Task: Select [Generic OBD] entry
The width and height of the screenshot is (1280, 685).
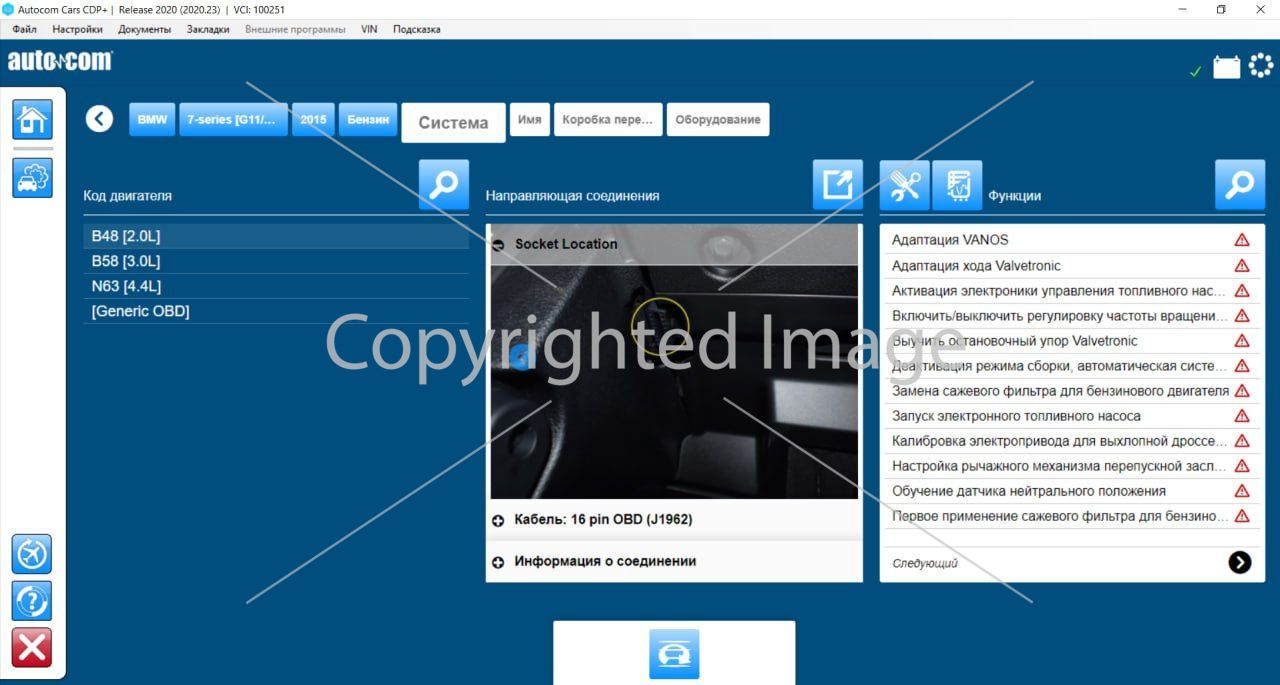Action: [276, 311]
